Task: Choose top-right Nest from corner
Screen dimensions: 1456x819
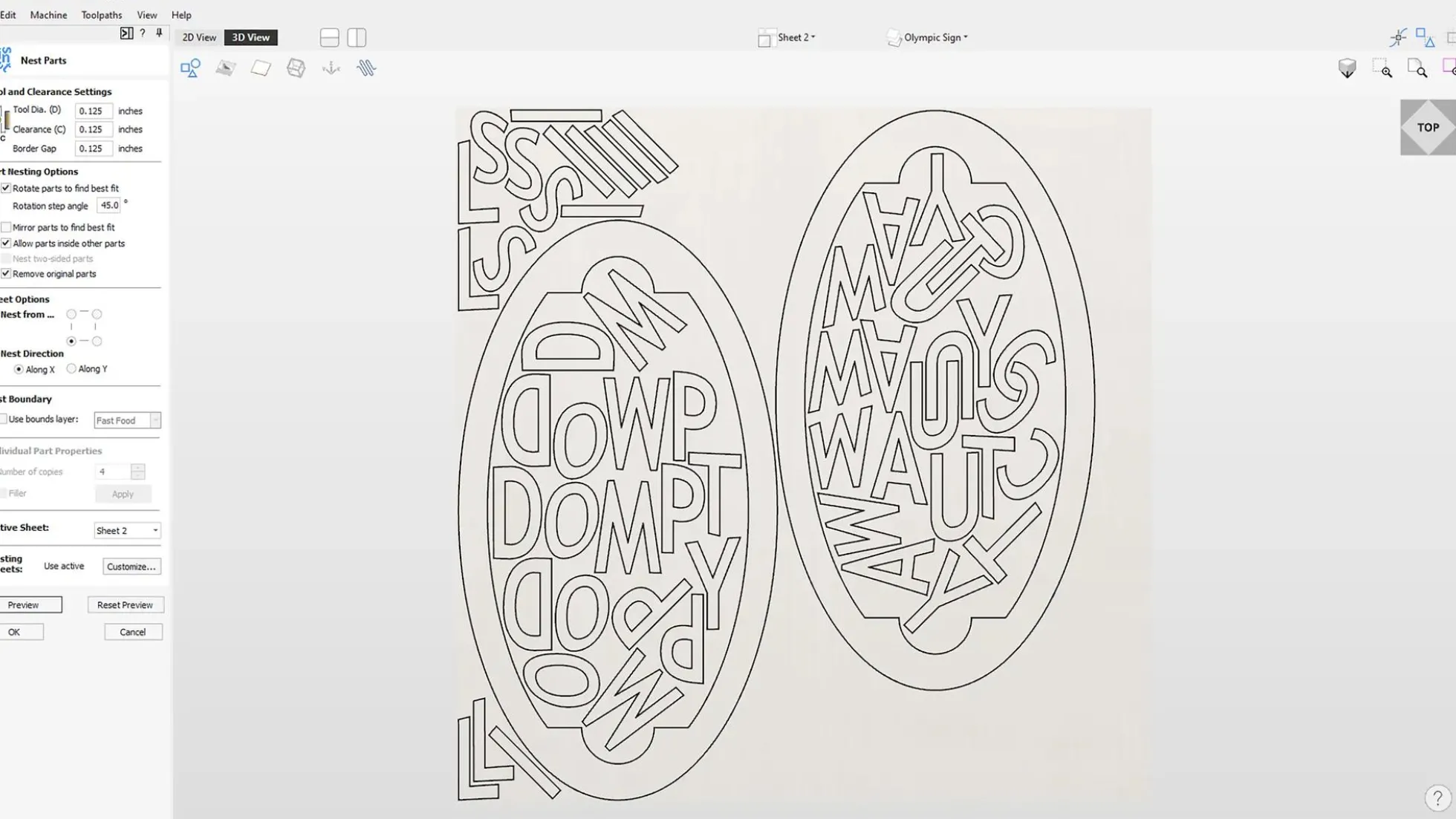Action: (97, 314)
